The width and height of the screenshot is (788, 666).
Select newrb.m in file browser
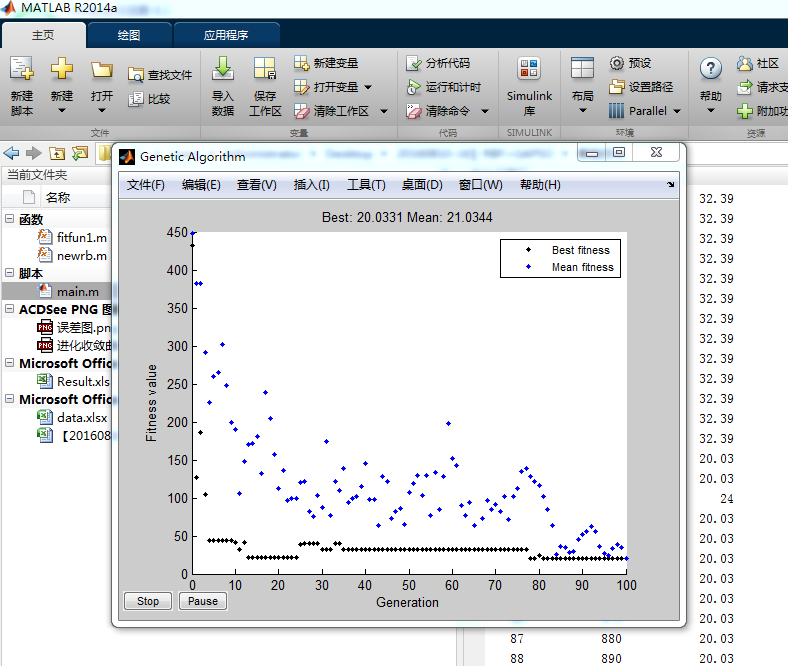[81, 256]
